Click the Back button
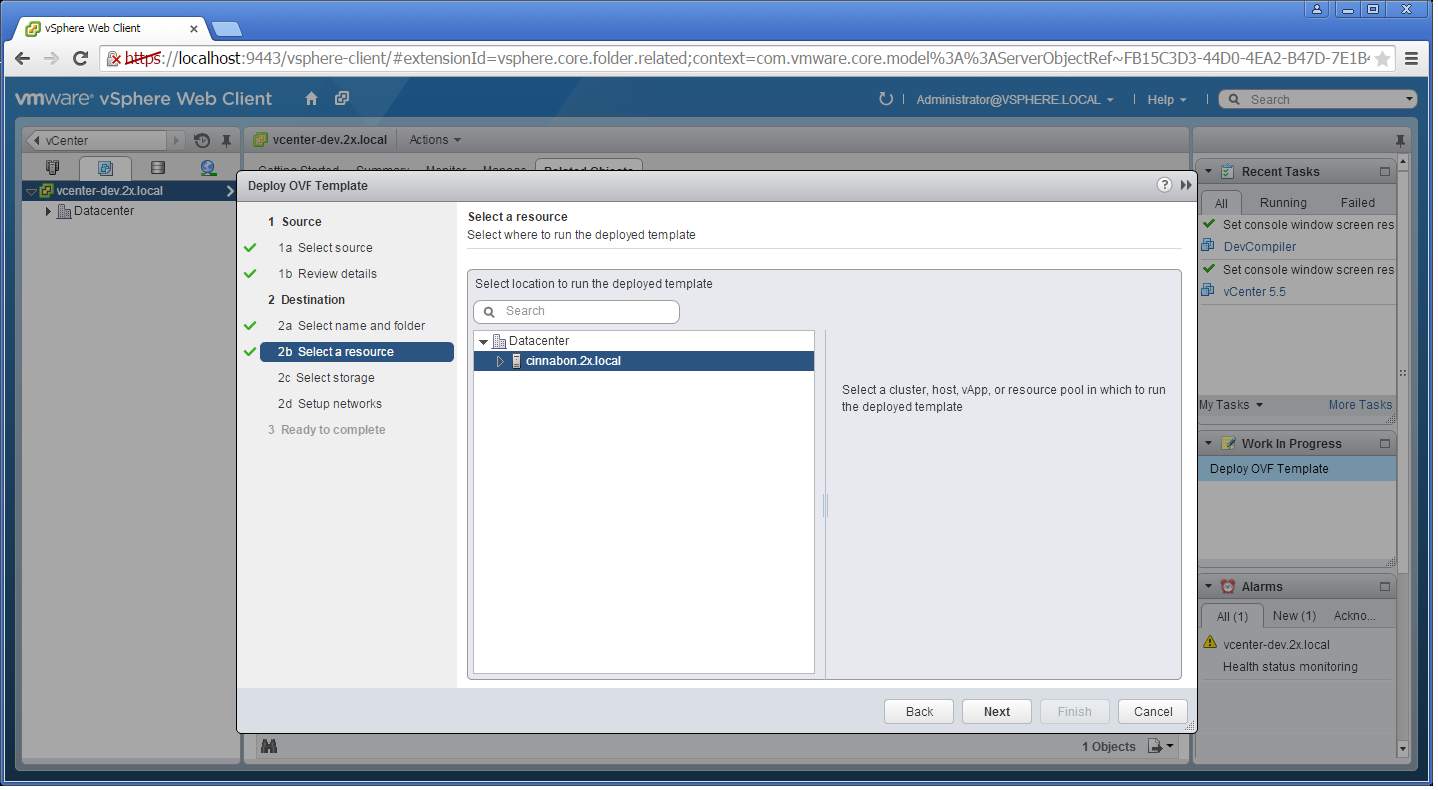1438x790 pixels. 919,712
